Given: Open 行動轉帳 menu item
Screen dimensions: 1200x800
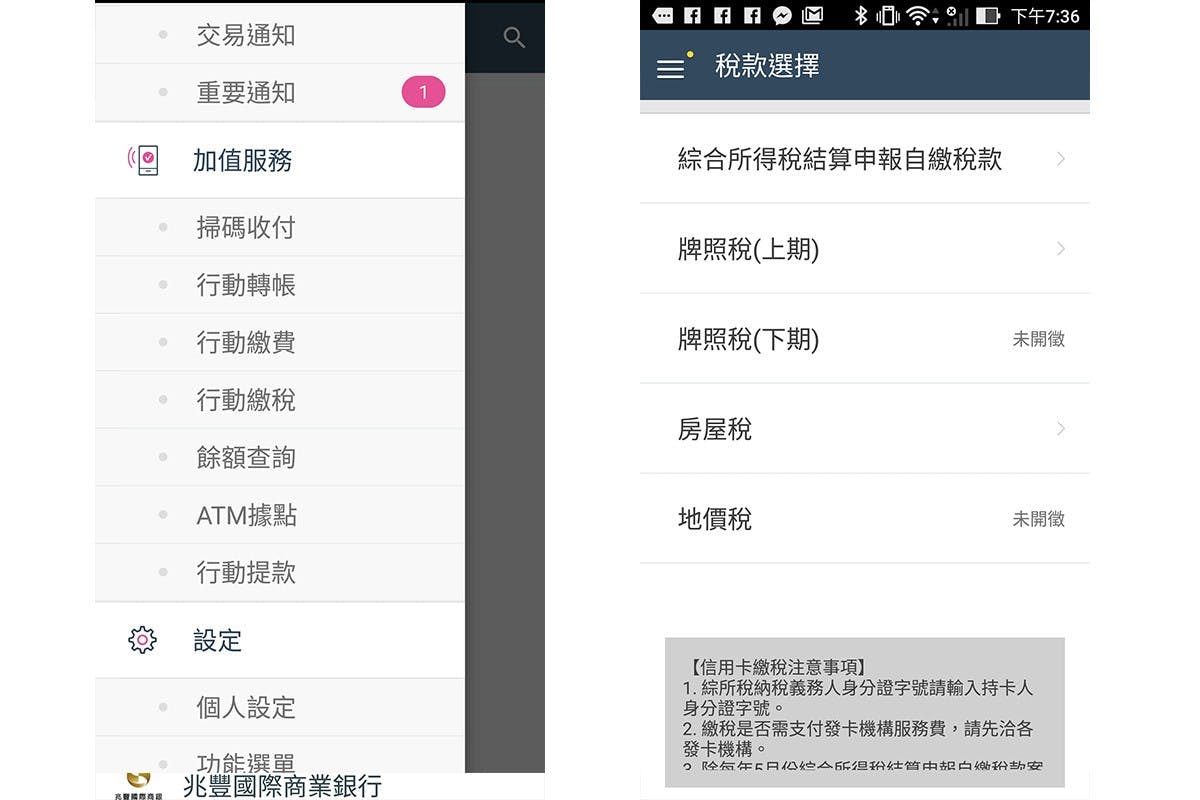Looking at the screenshot, I should [280, 285].
